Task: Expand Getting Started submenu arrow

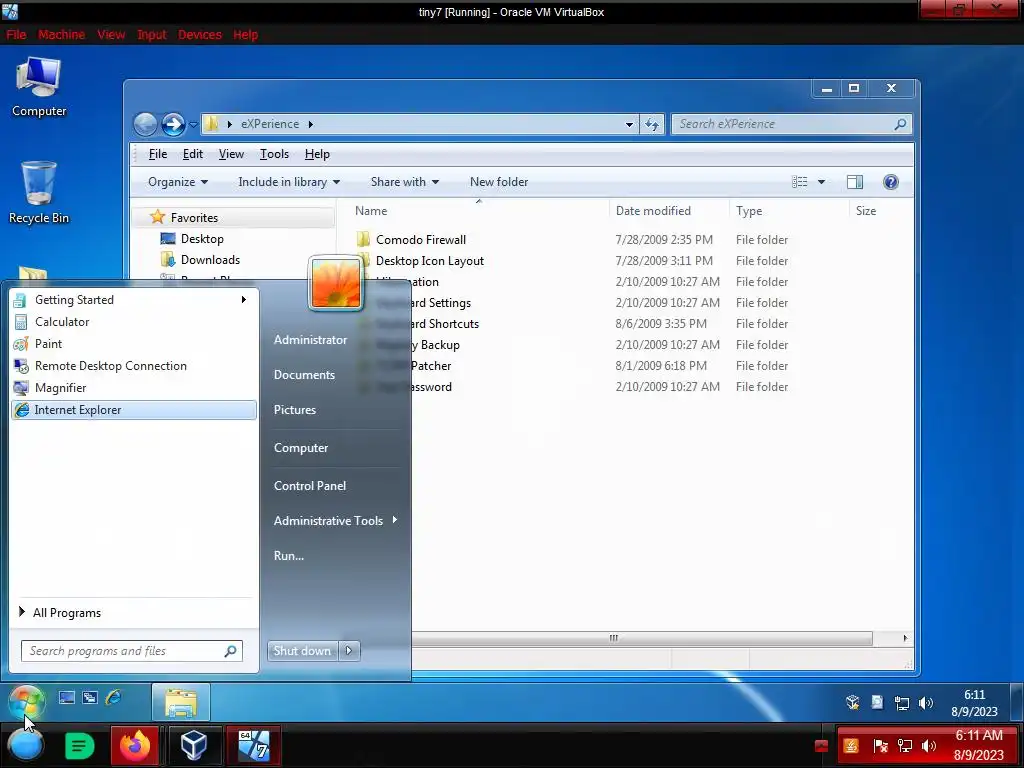Action: 244,300
